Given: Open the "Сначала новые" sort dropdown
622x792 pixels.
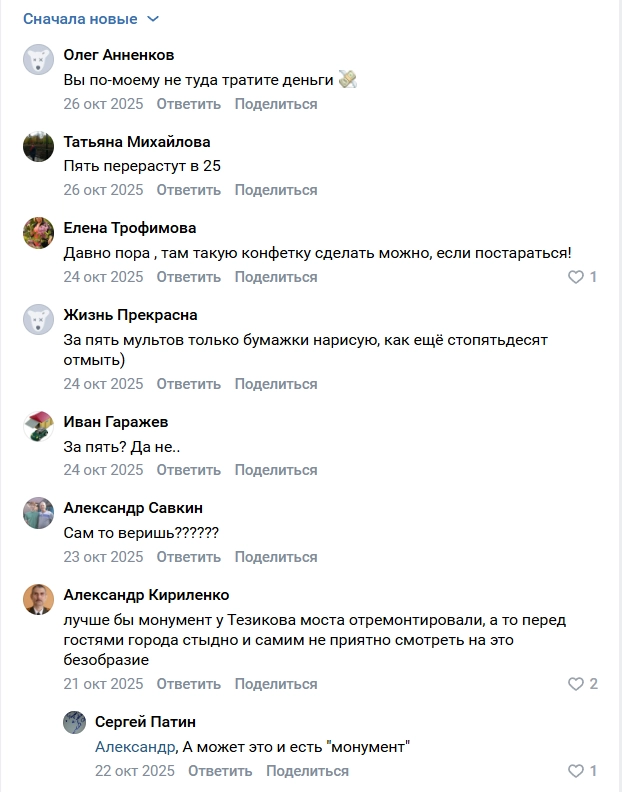Looking at the screenshot, I should pos(91,19).
